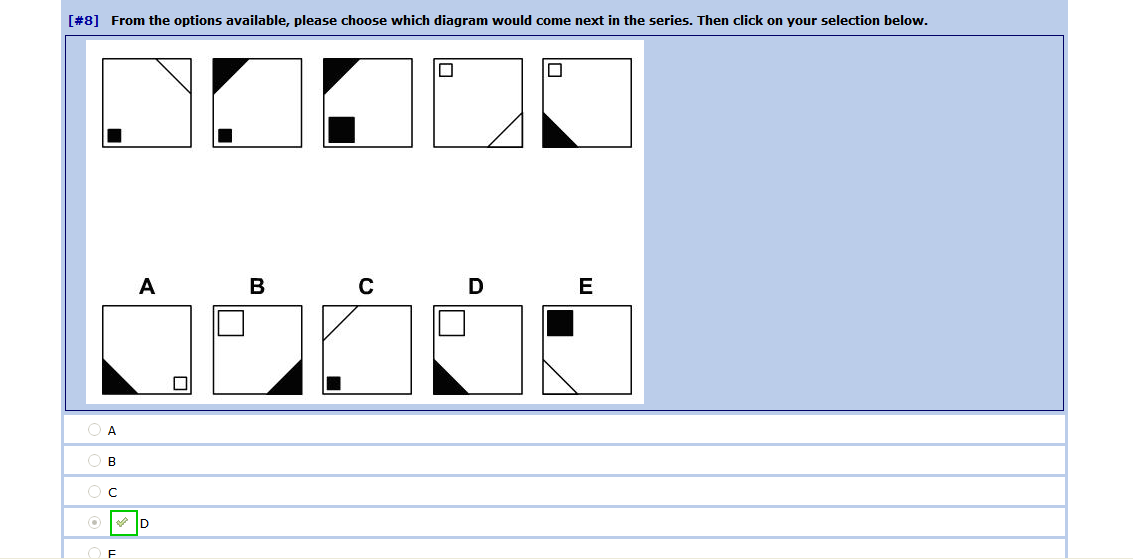The image size is (1133, 560).
Task: Click the green checkmark icon beside D
Action: [x=124, y=522]
